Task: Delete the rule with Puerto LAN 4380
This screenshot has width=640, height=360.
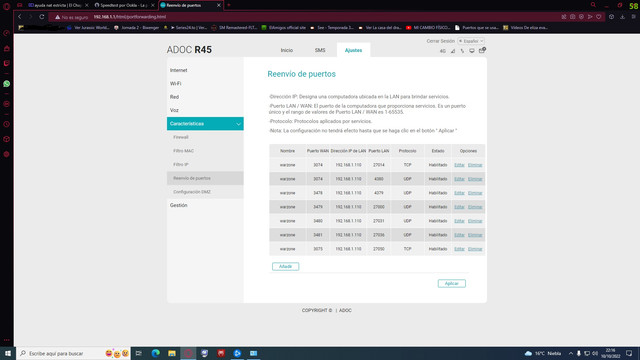Action: pyautogui.click(x=475, y=179)
